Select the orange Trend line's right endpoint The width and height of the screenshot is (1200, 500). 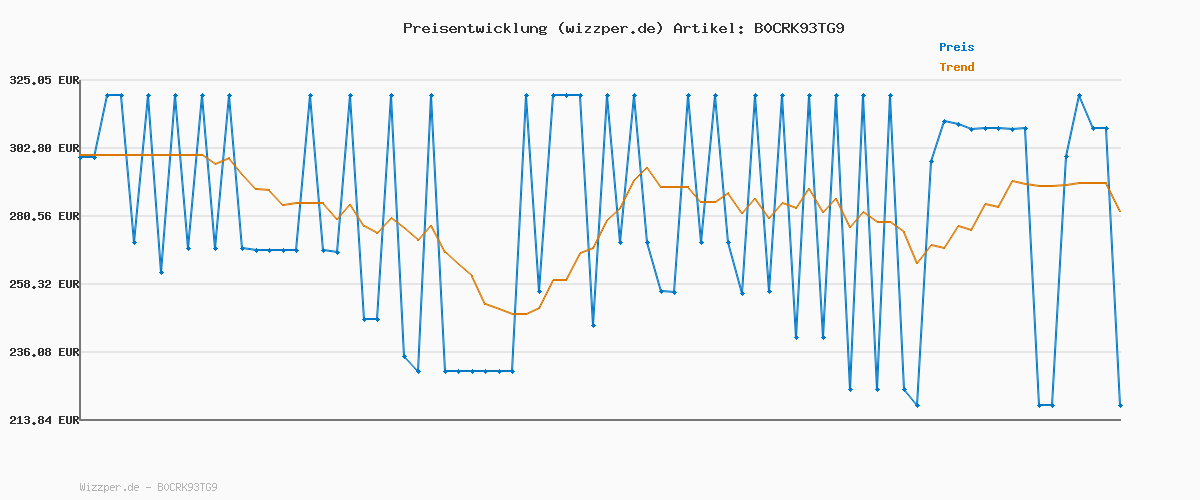click(1120, 211)
